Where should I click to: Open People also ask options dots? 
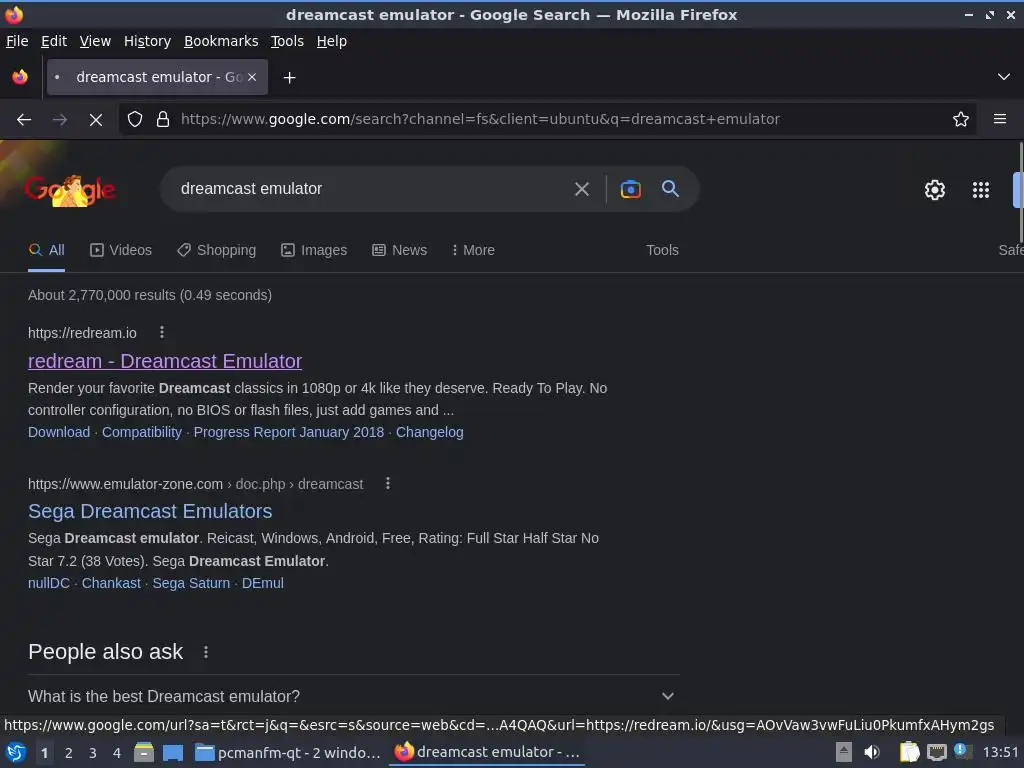coord(206,652)
